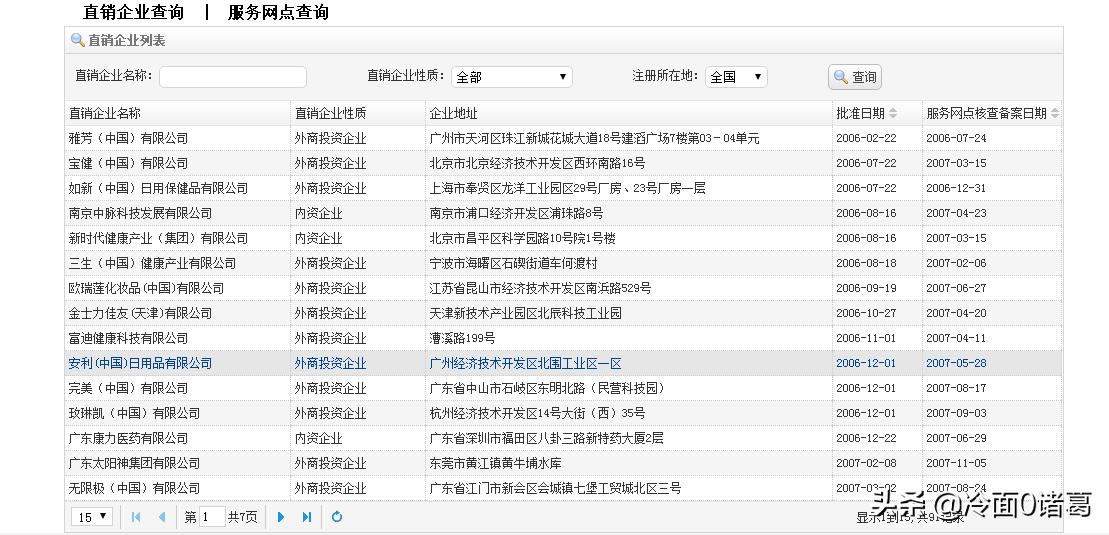Refresh the table with reload icon
Viewport: 1109px width, 535px height.
pos(337,517)
